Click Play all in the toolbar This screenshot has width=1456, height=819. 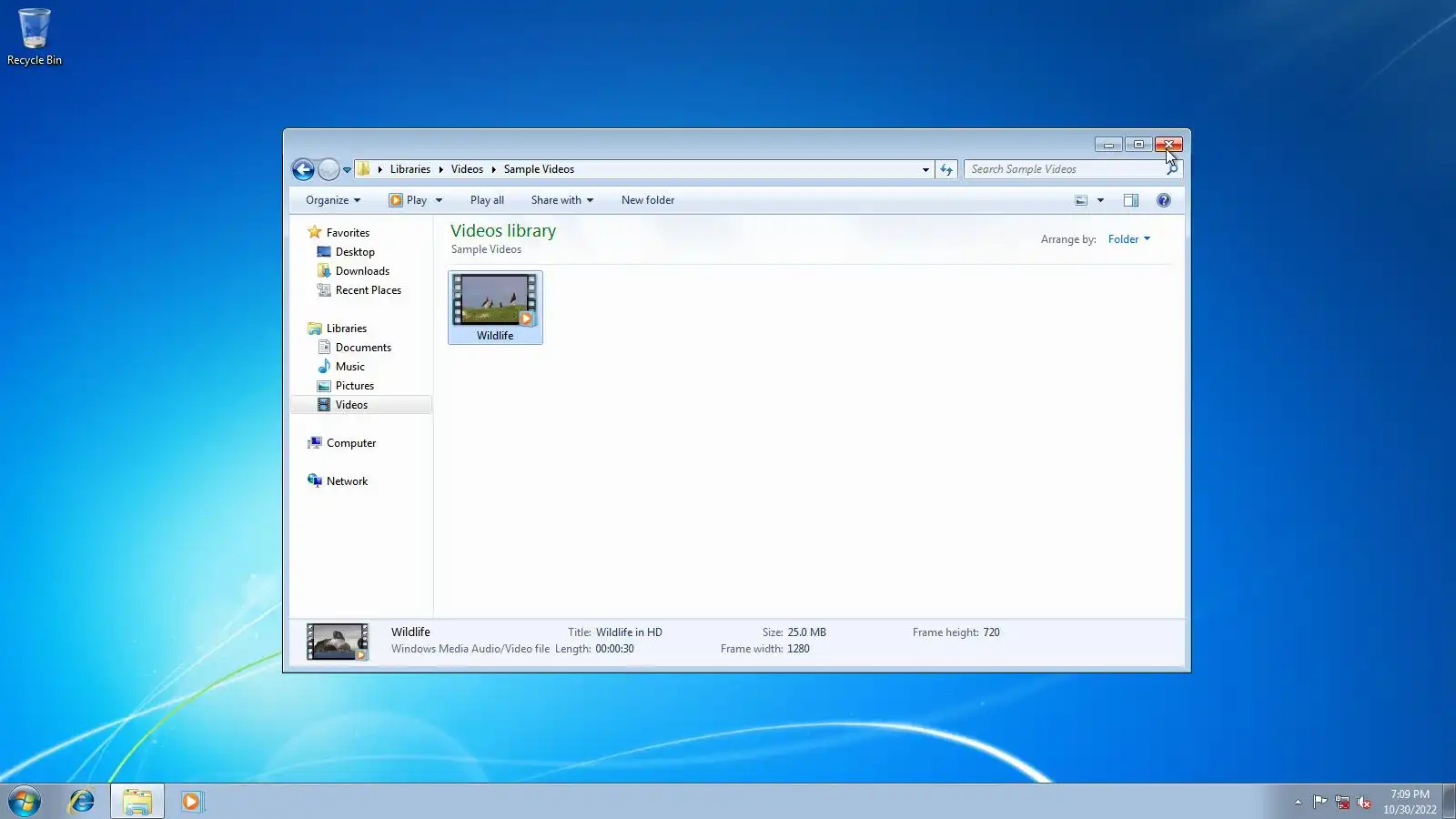(x=487, y=200)
